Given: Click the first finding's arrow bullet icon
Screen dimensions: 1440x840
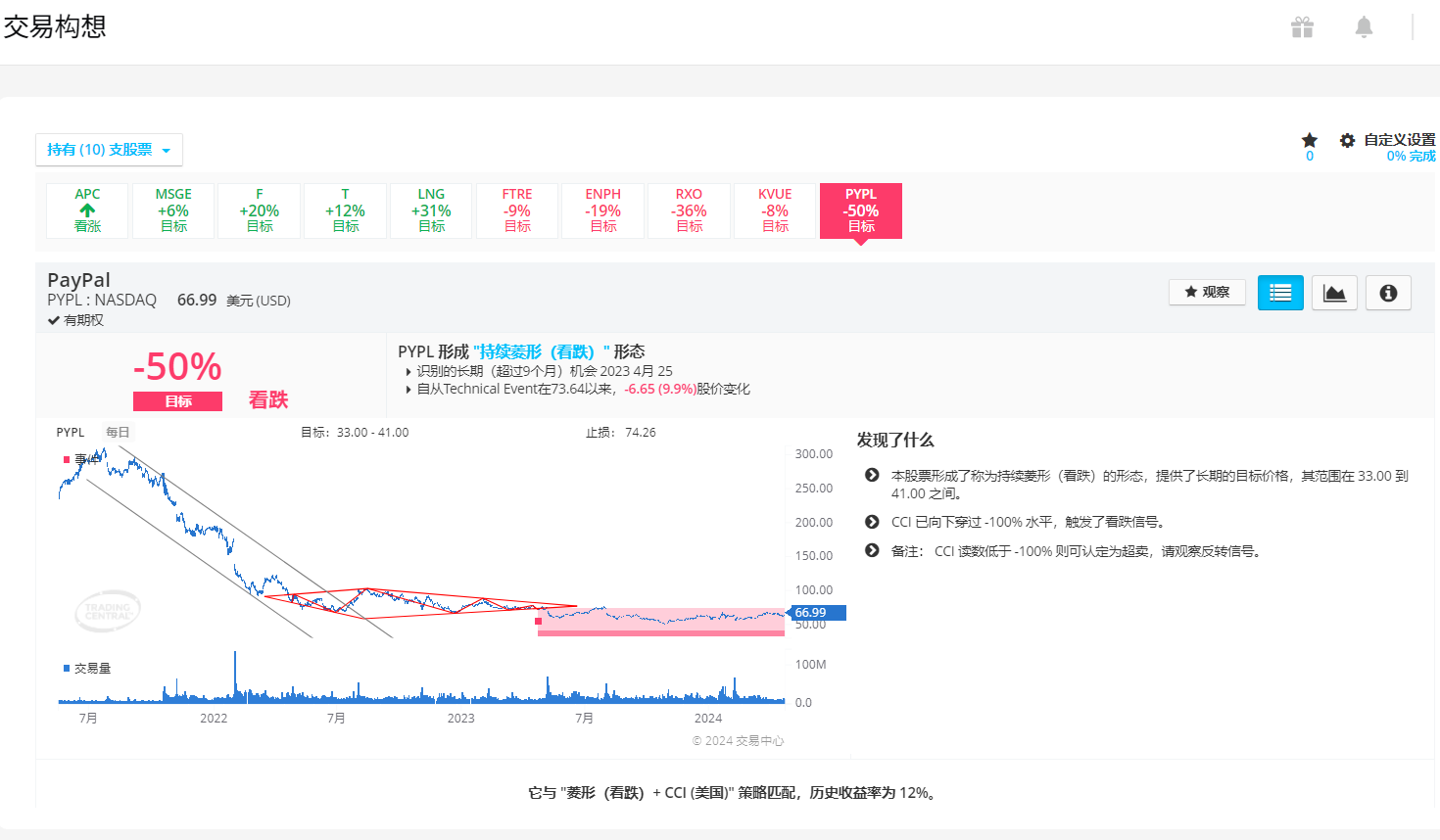Looking at the screenshot, I should (x=872, y=475).
